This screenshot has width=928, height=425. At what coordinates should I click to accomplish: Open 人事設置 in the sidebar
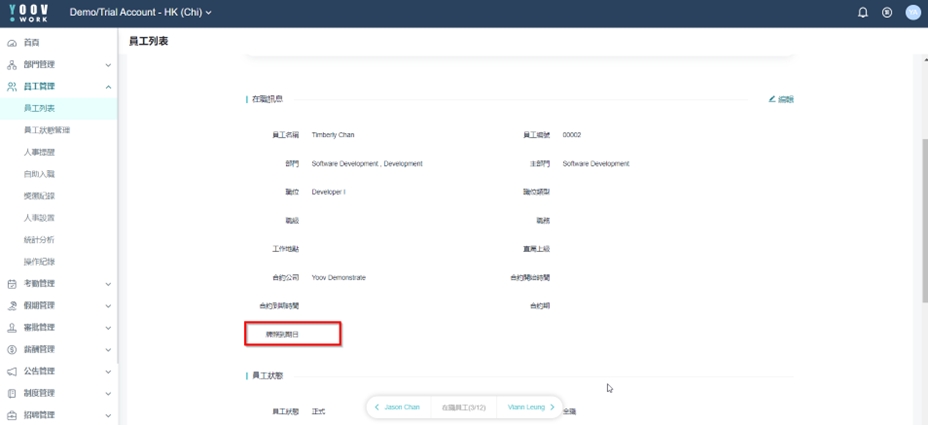(x=40, y=218)
